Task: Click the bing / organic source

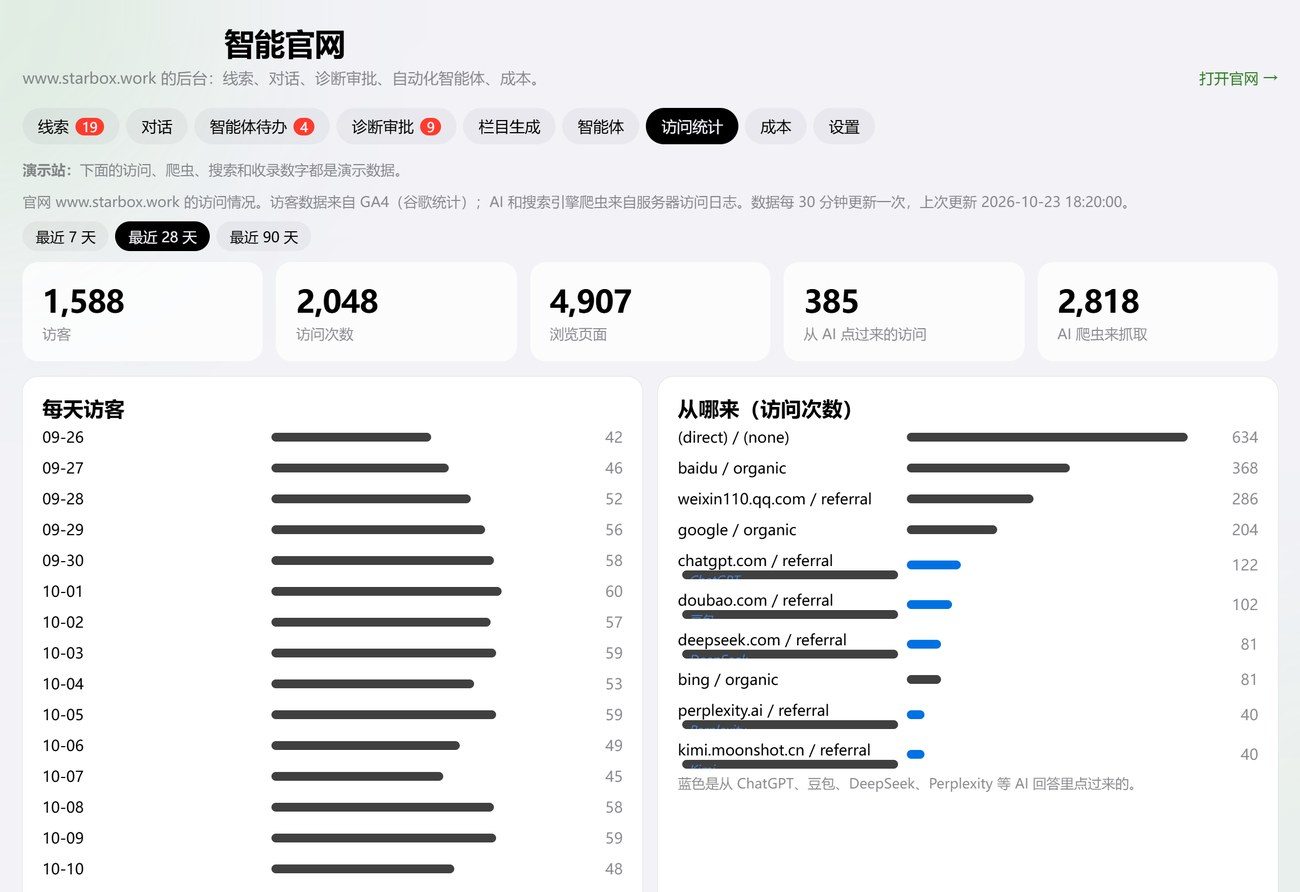Action: coord(728,680)
